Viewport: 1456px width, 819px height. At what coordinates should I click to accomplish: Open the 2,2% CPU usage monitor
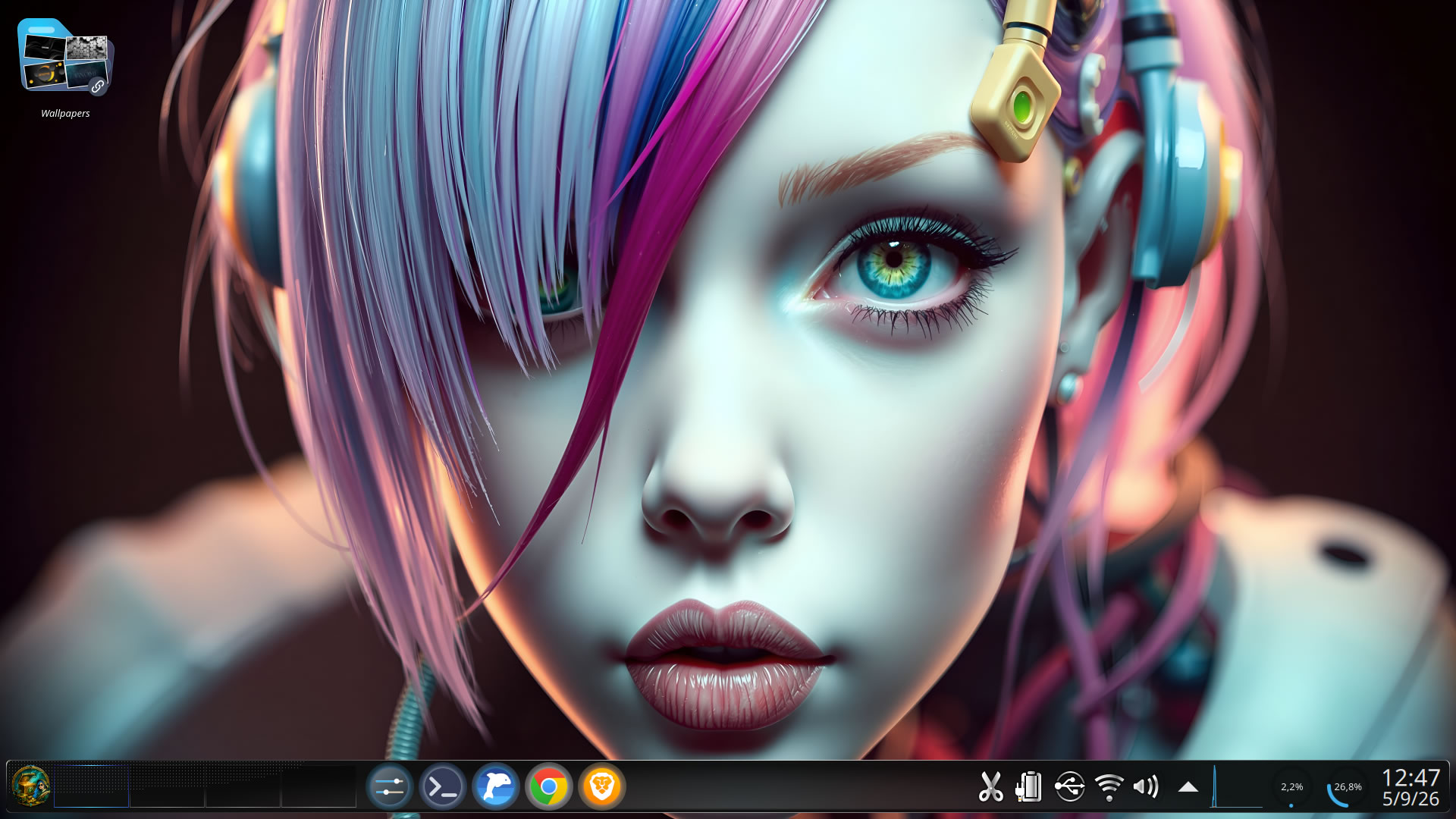coord(1291,787)
